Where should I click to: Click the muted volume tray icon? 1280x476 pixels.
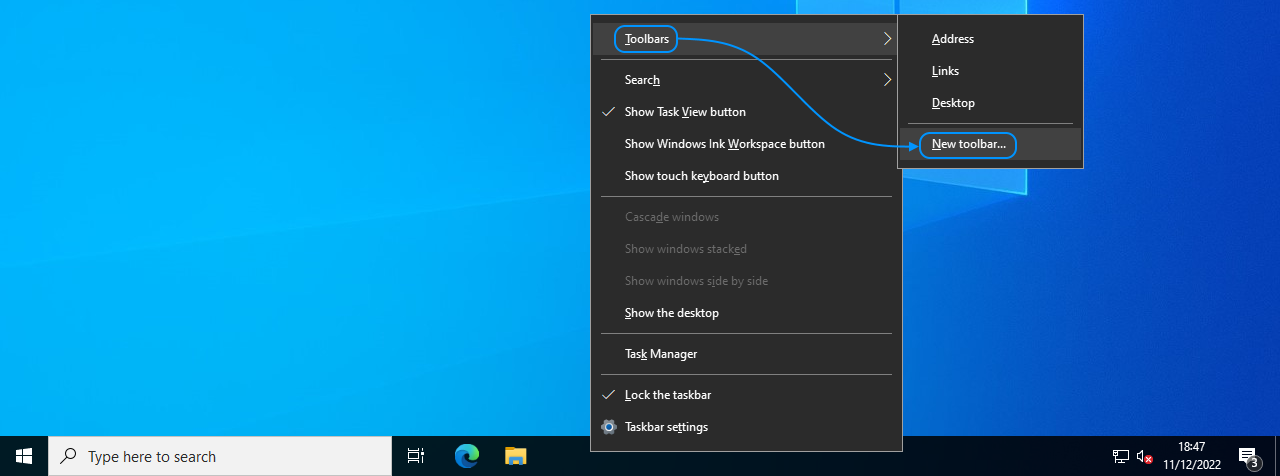[1146, 457]
